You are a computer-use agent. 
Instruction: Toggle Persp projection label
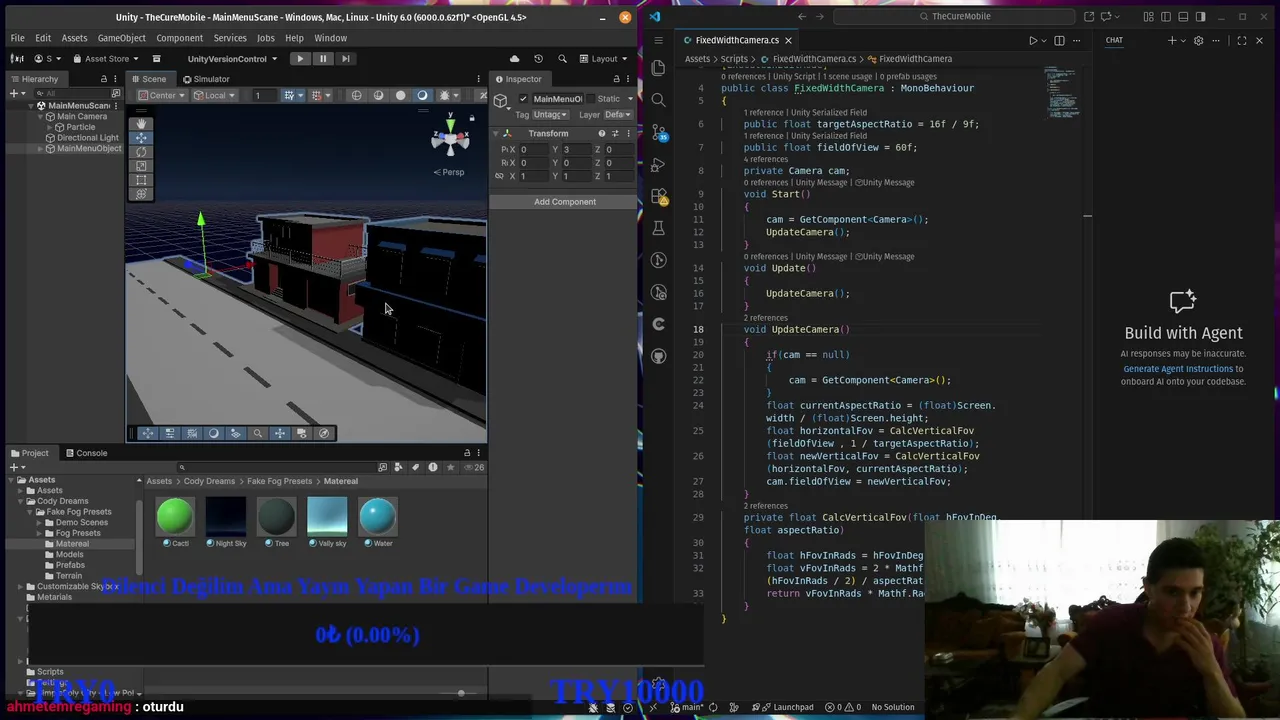pyautogui.click(x=449, y=172)
